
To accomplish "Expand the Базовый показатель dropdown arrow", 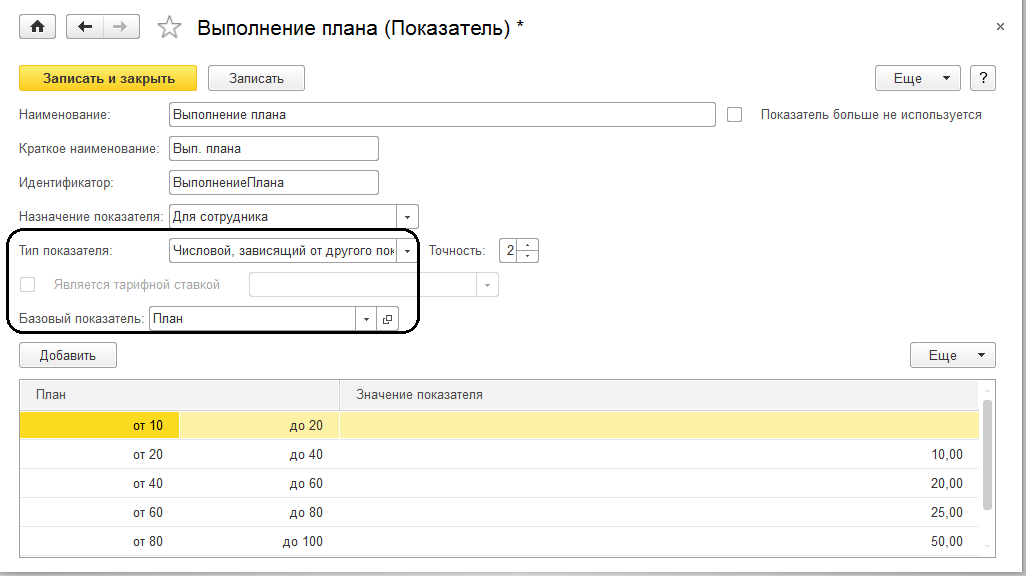I will click(x=366, y=319).
